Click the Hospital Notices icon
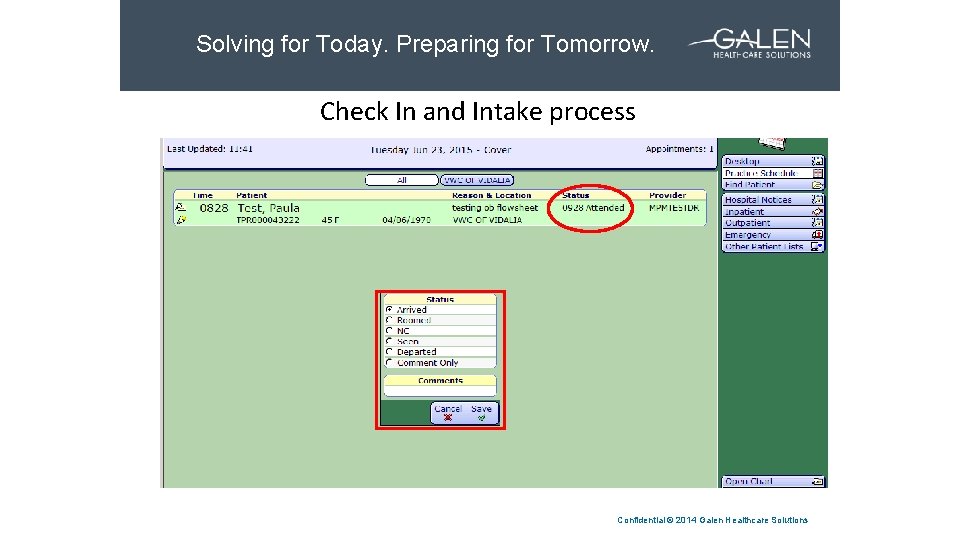This screenshot has width=960, height=540. (x=817, y=200)
